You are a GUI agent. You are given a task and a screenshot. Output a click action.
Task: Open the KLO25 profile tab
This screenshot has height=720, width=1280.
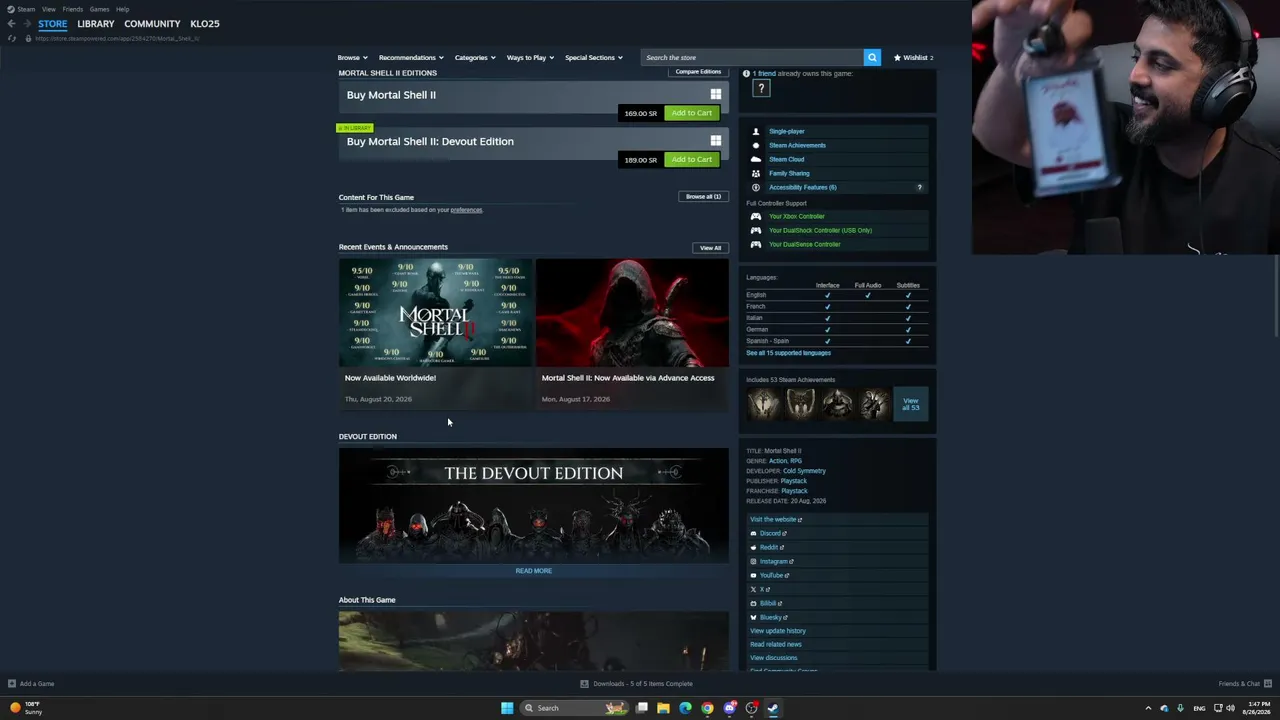(x=205, y=24)
